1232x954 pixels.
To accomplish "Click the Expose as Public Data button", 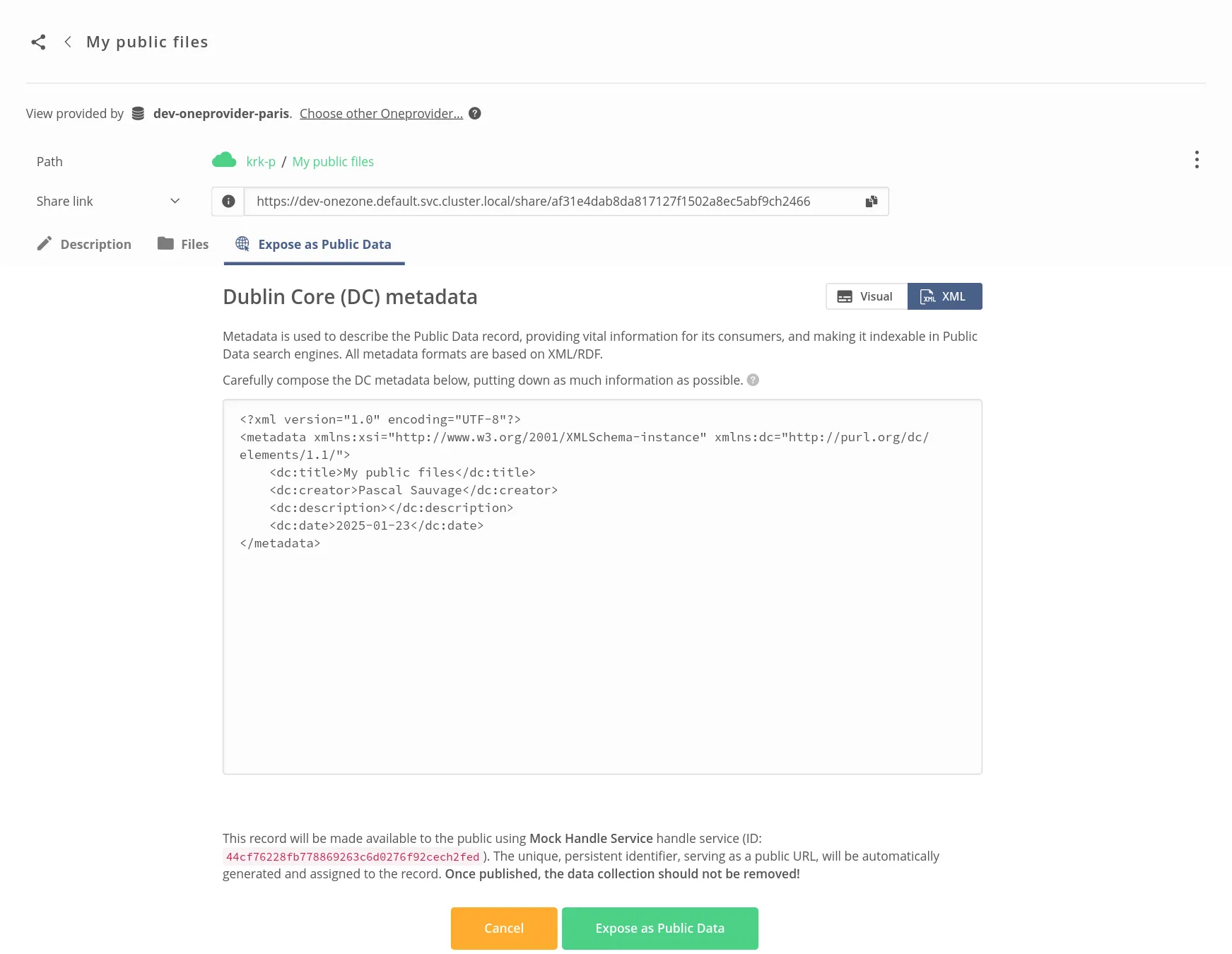I will coord(659,928).
